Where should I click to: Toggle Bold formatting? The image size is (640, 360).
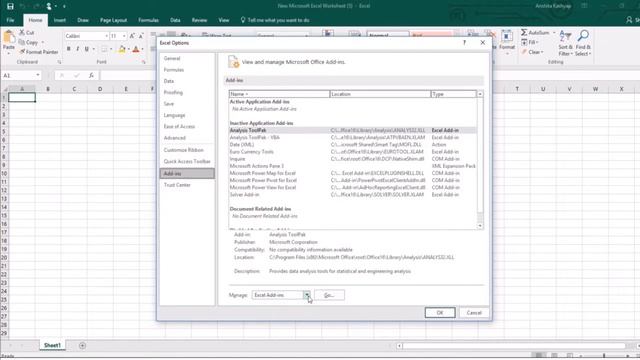coord(69,49)
